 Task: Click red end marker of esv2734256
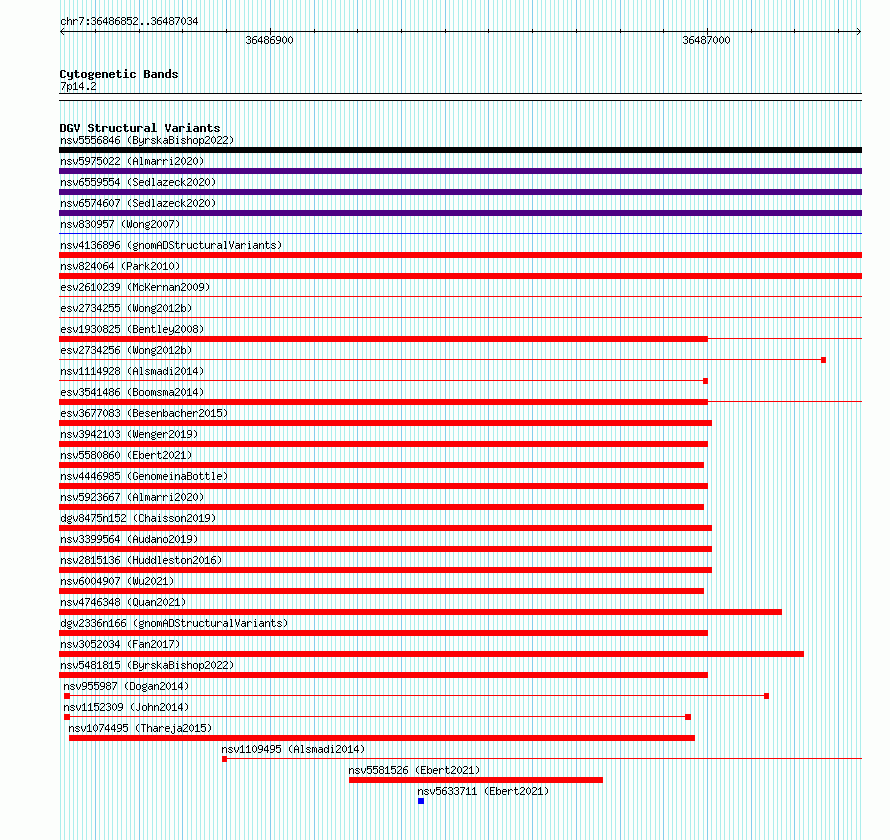tap(824, 360)
